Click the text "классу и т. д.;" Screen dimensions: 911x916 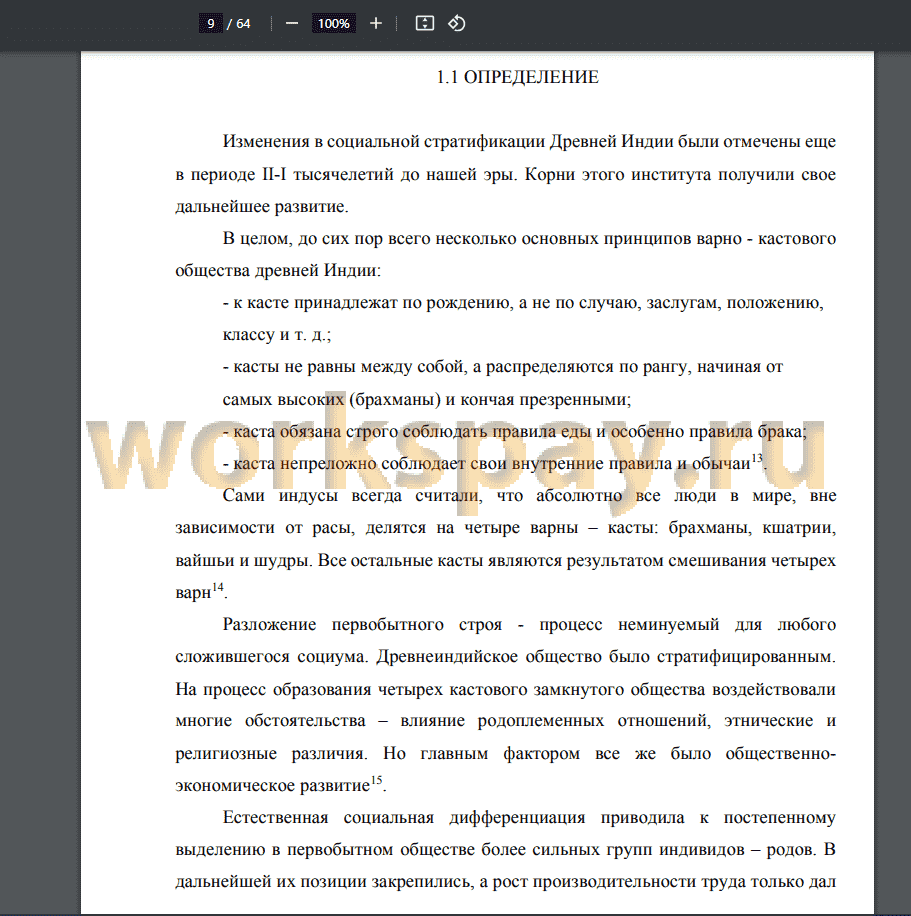[276, 335]
